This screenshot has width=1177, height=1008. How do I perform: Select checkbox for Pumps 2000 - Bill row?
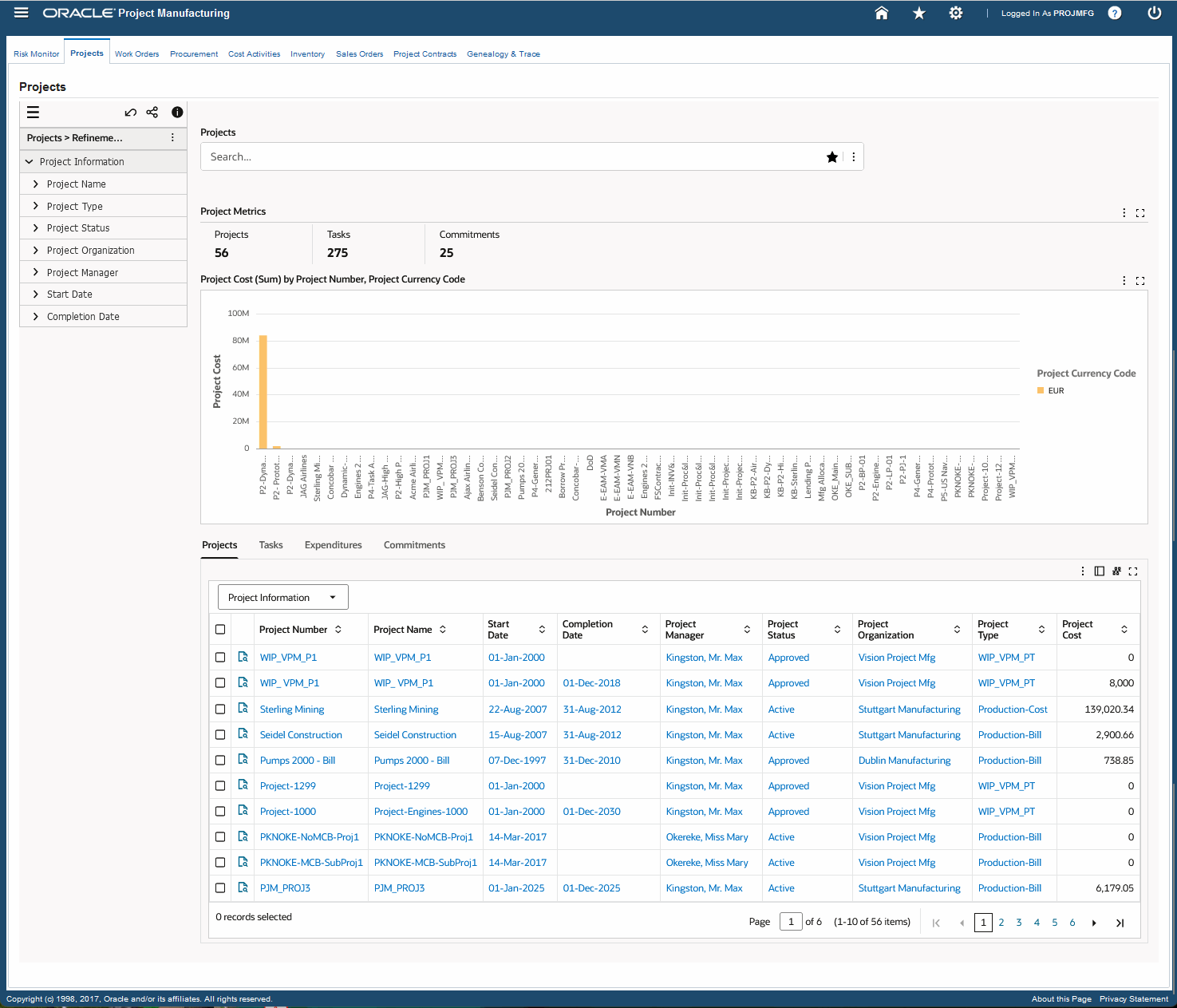point(220,760)
